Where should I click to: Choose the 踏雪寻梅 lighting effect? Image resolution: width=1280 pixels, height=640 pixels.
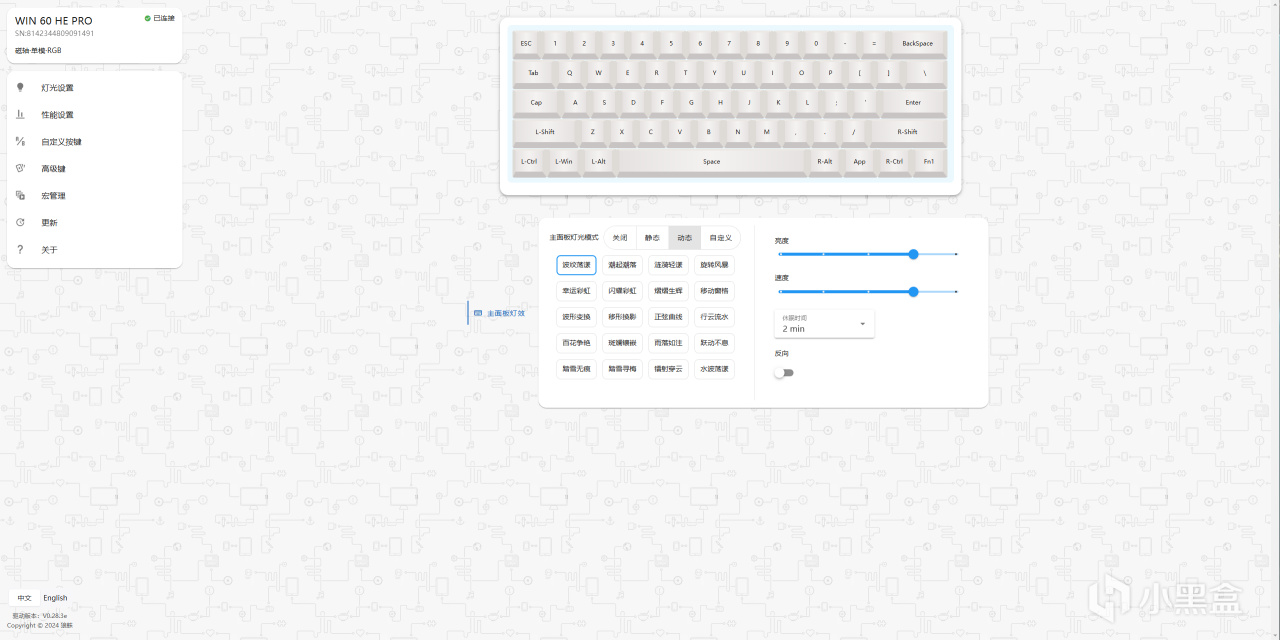click(622, 369)
